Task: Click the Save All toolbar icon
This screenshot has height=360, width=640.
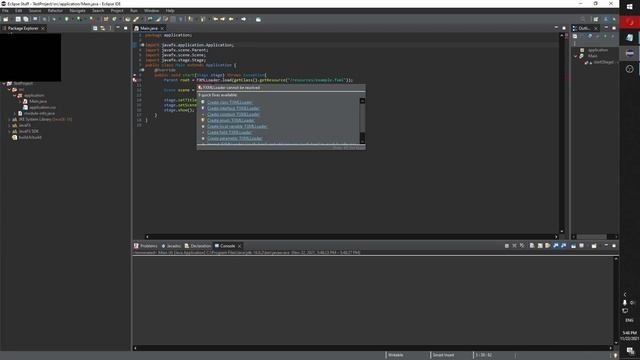Action: point(26,19)
